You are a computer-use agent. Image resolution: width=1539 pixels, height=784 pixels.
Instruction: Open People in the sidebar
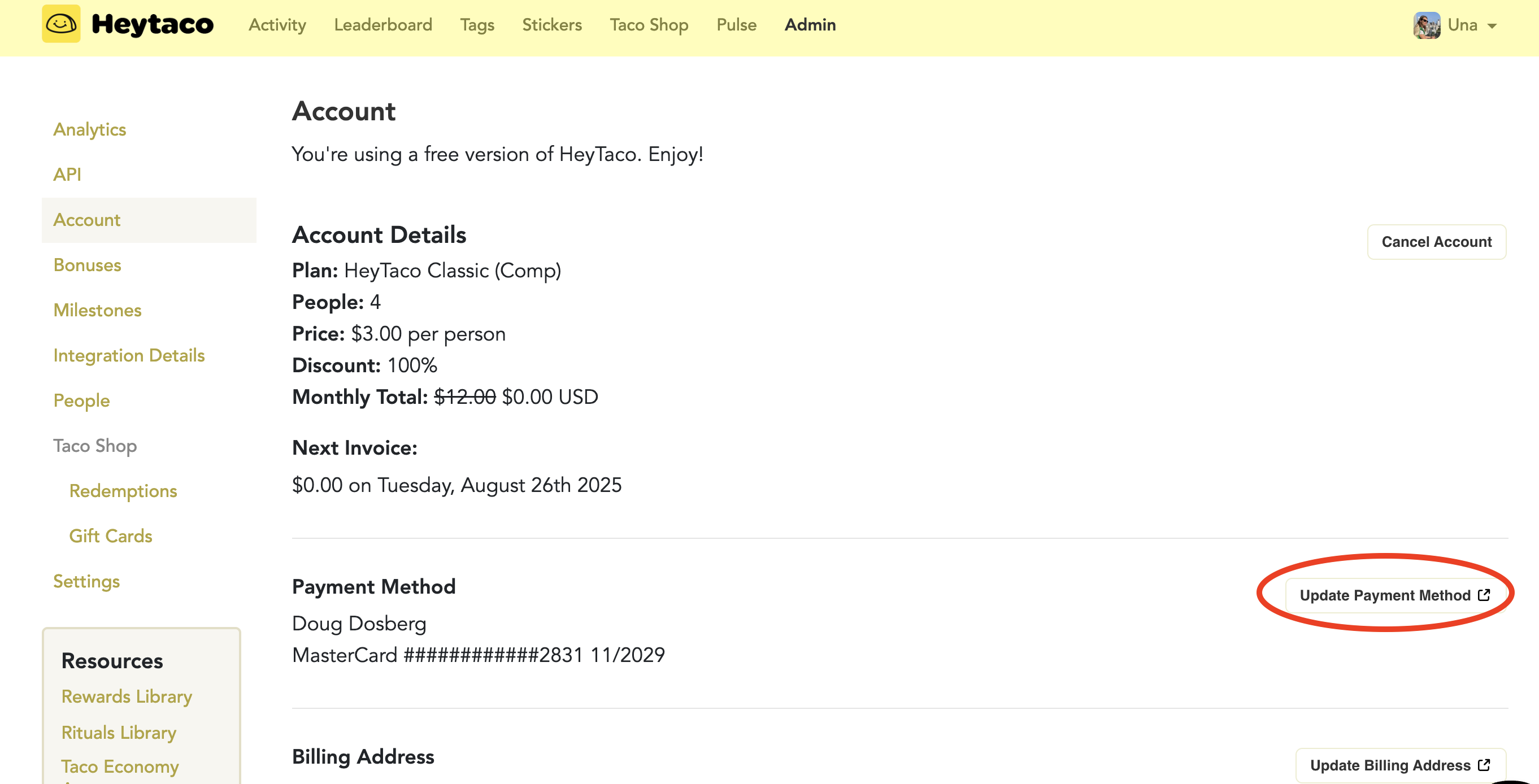(81, 400)
